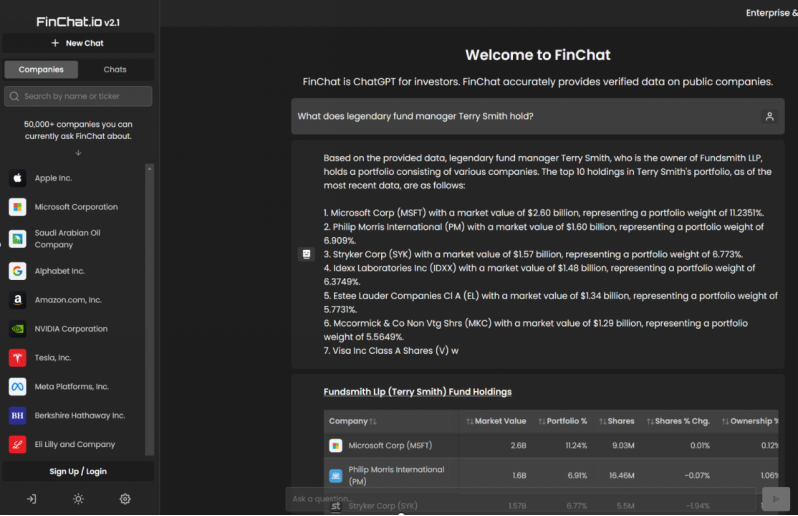Click the Tesla logo icon
The height and width of the screenshot is (516, 798).
pos(17,358)
